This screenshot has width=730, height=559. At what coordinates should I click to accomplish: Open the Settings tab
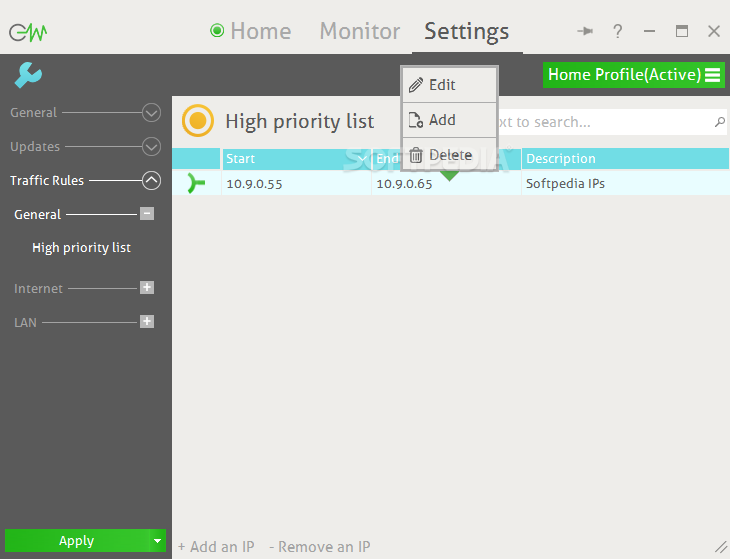click(x=466, y=32)
